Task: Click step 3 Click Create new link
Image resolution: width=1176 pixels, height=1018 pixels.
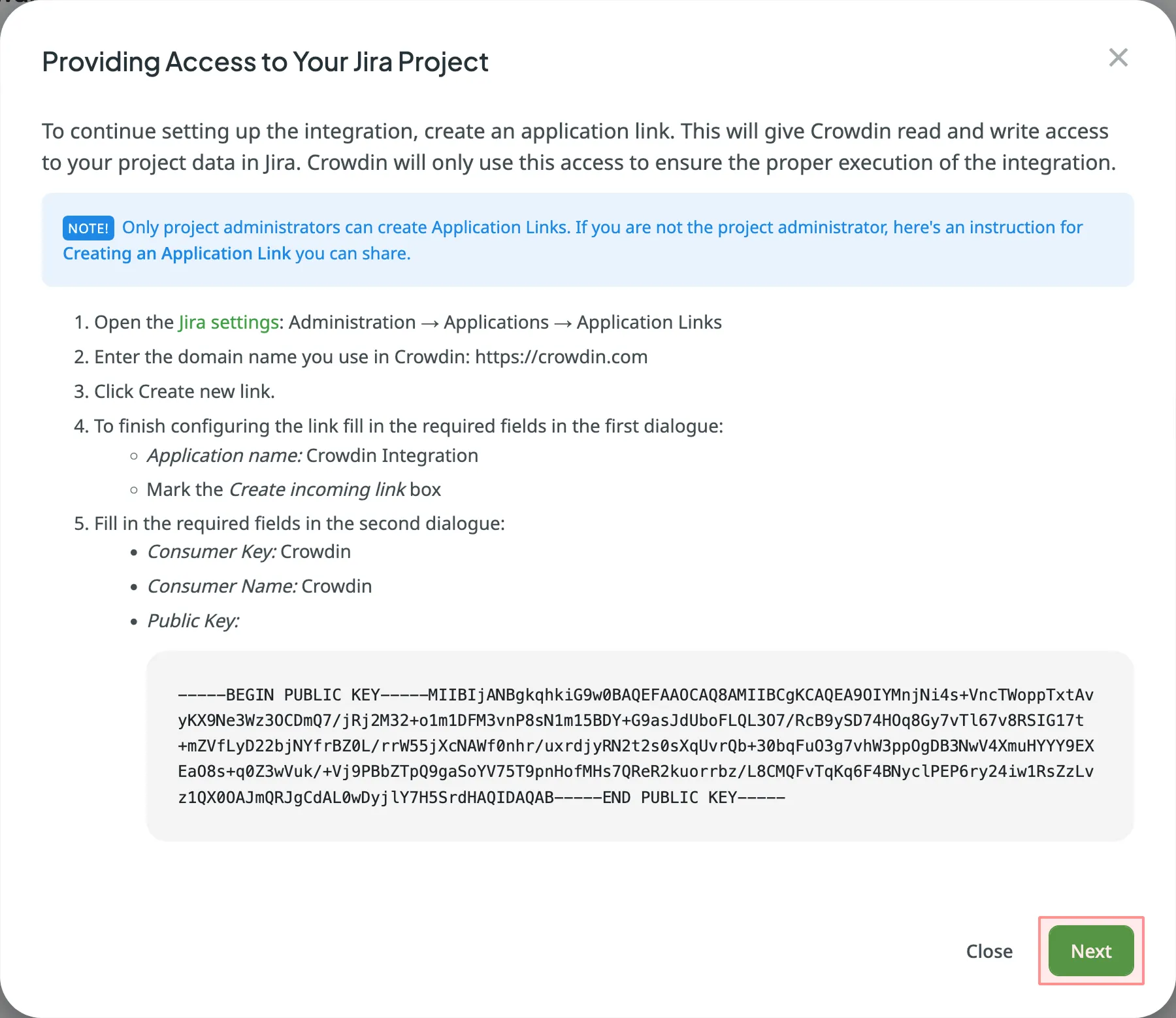Action: (174, 391)
